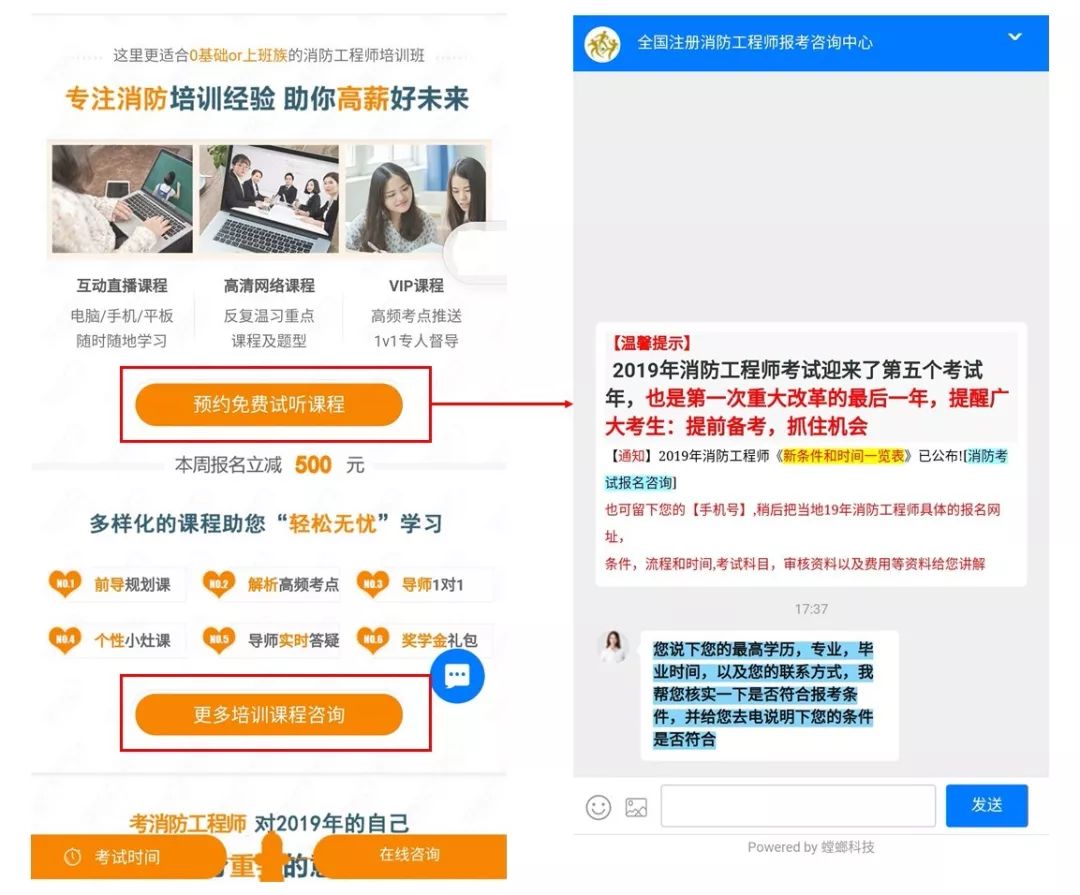Click the 更多培训课程咨询 button
The height and width of the screenshot is (895, 1080).
point(269,714)
